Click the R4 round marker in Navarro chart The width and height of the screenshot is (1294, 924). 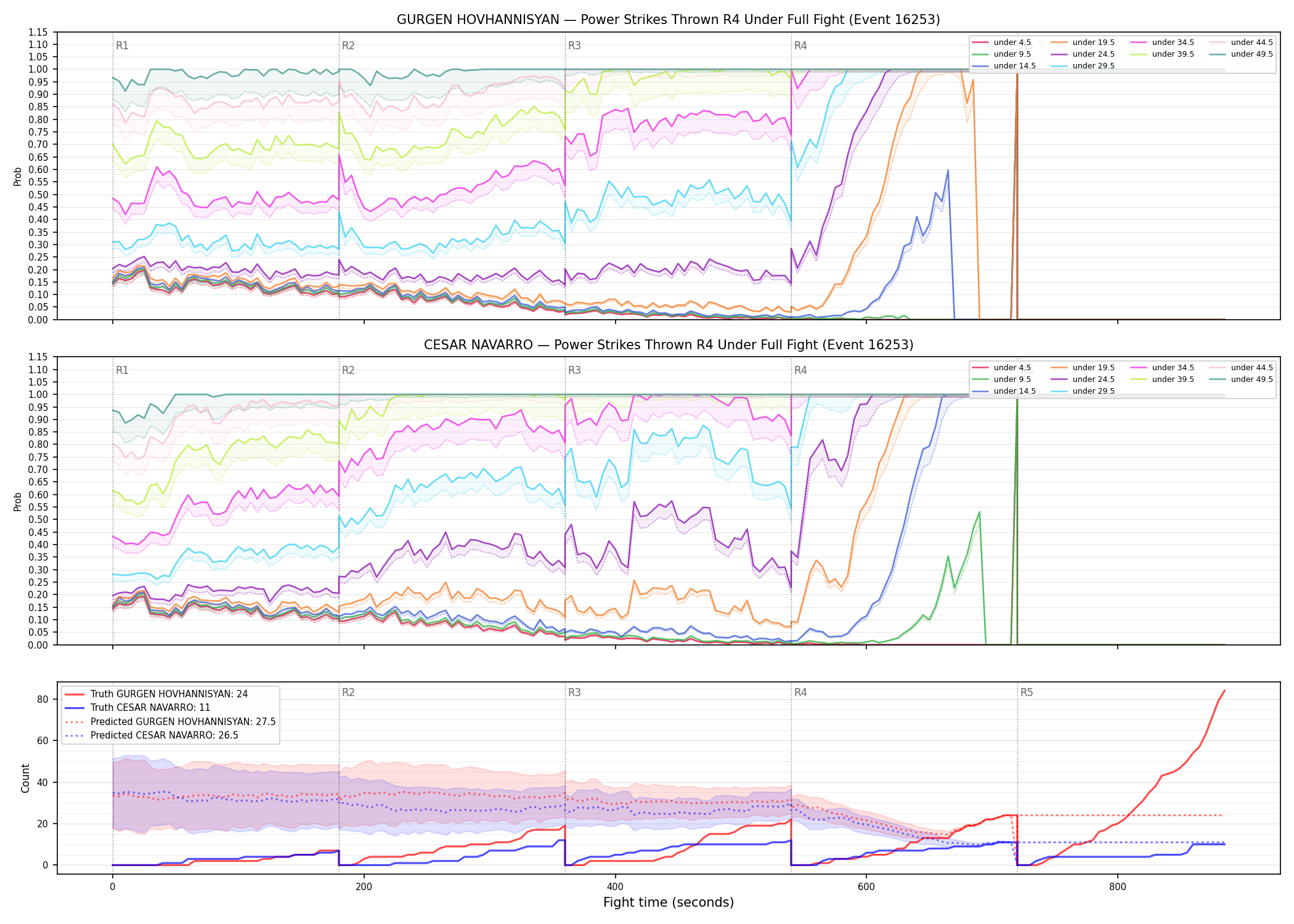click(800, 370)
